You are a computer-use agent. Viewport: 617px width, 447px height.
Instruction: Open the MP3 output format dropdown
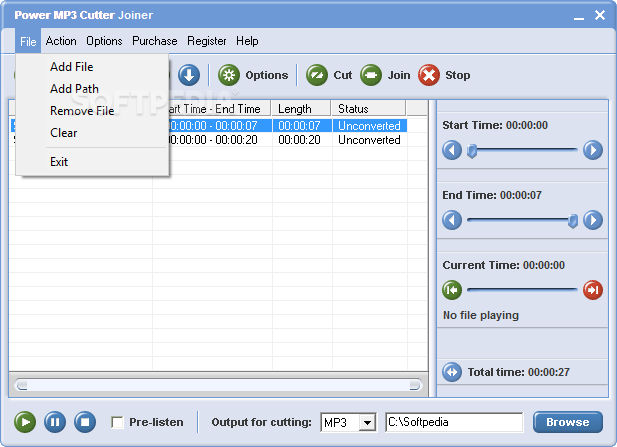(368, 423)
